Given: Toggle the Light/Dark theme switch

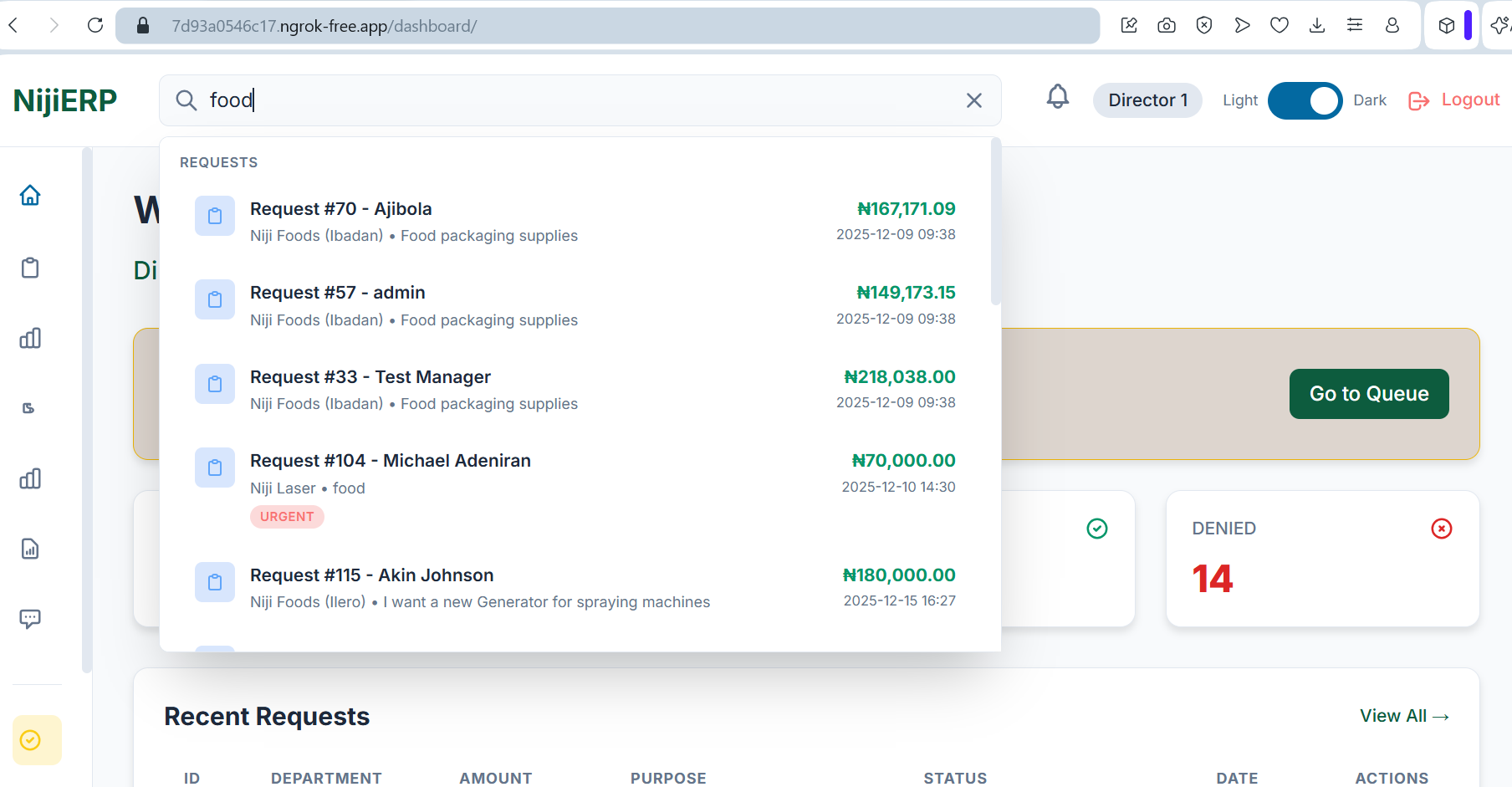Looking at the screenshot, I should pos(1305,100).
